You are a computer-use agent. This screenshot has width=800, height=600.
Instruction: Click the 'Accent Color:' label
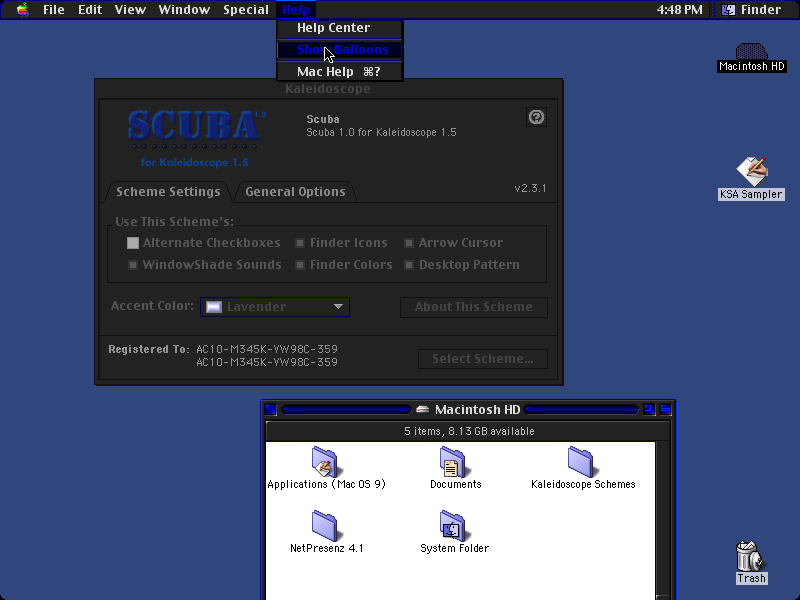(x=152, y=306)
